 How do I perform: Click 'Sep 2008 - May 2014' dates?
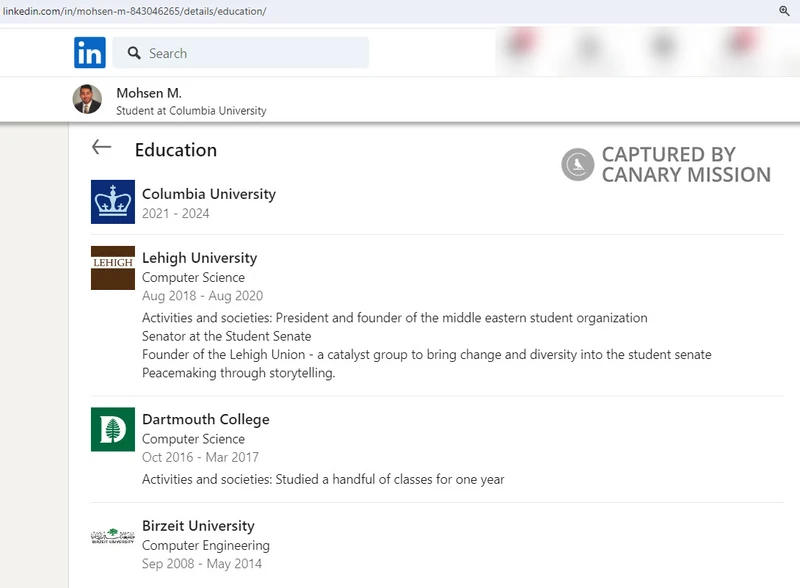coord(202,564)
